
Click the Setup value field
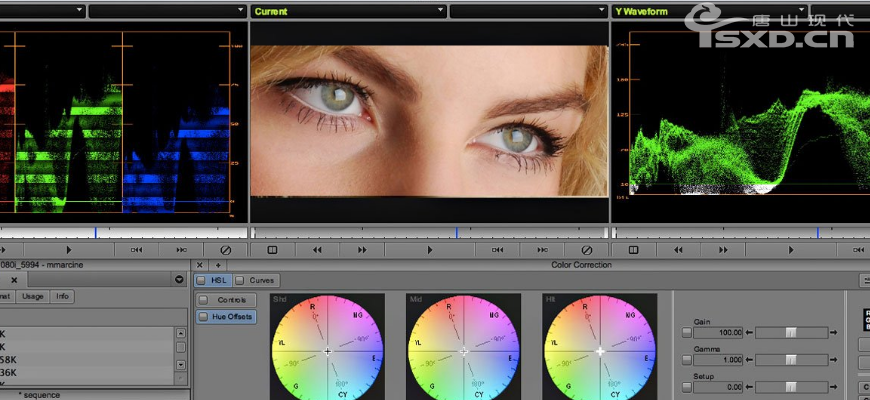(718, 387)
